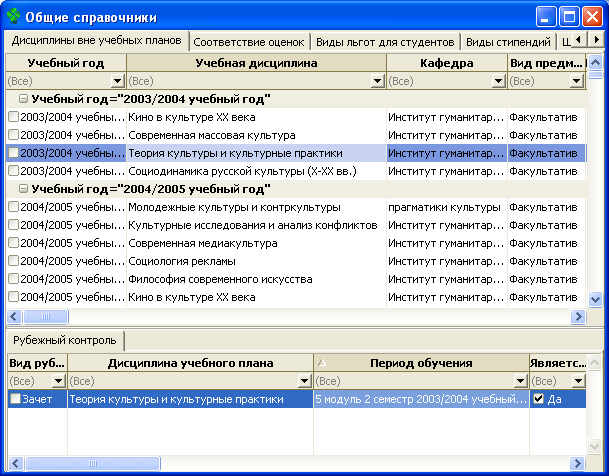Sort by Вид руб... column header
This screenshot has height=476, width=609.
pos(37,363)
